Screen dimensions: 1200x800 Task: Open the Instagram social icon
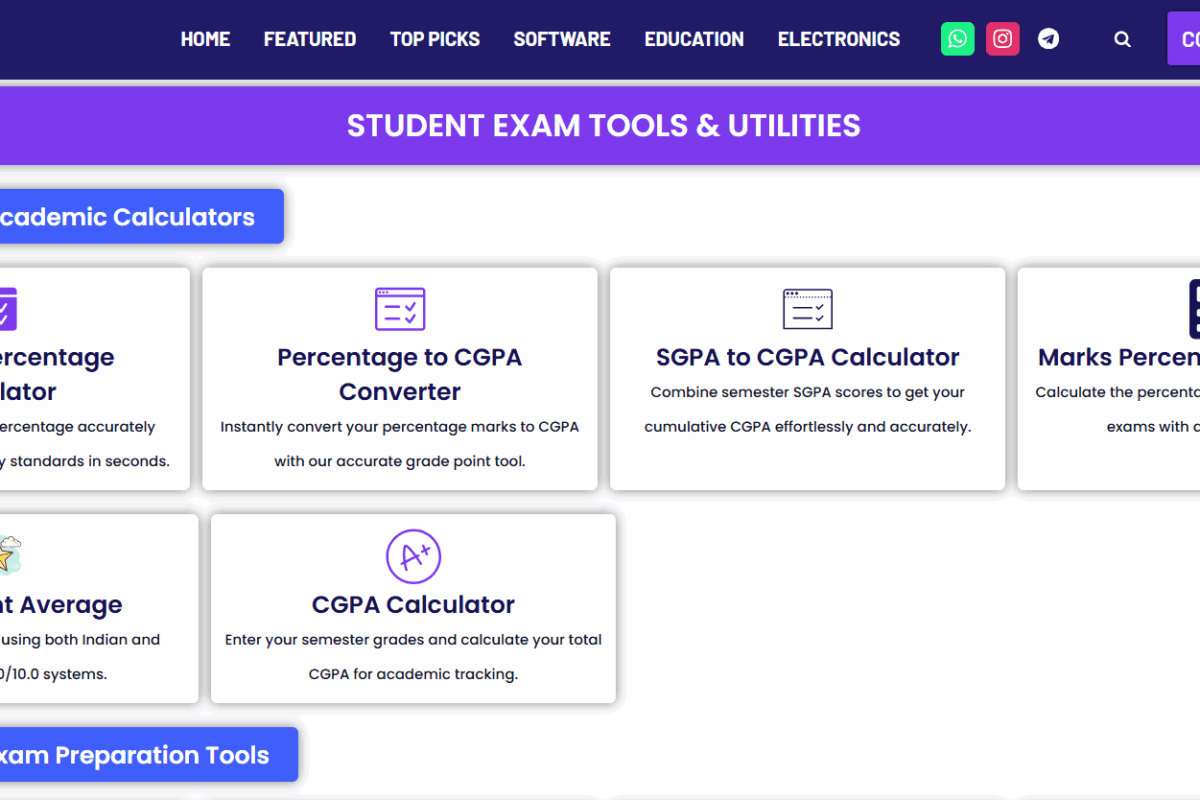(x=1002, y=39)
